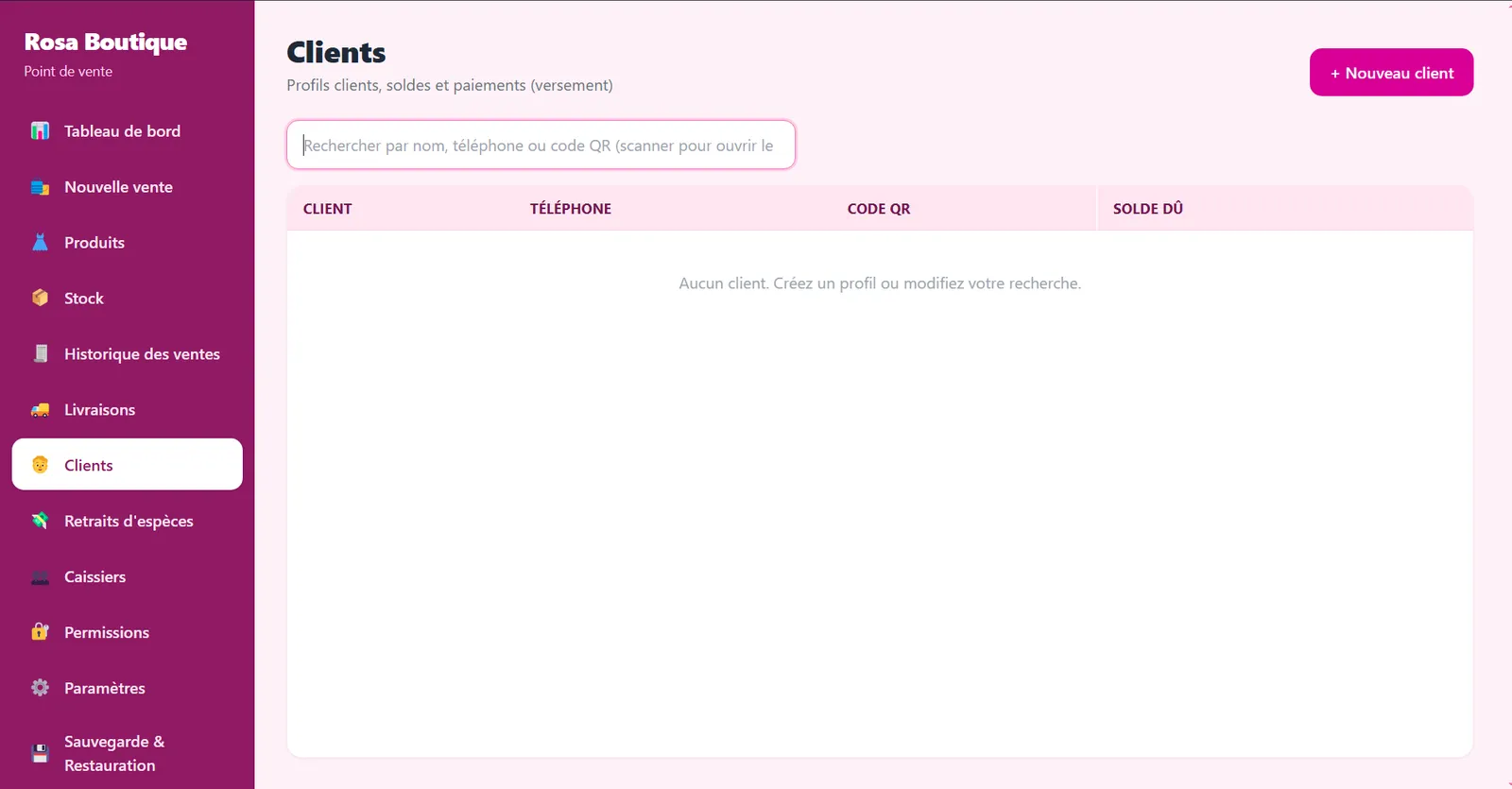Click the Paramètres gear icon

[40, 688]
